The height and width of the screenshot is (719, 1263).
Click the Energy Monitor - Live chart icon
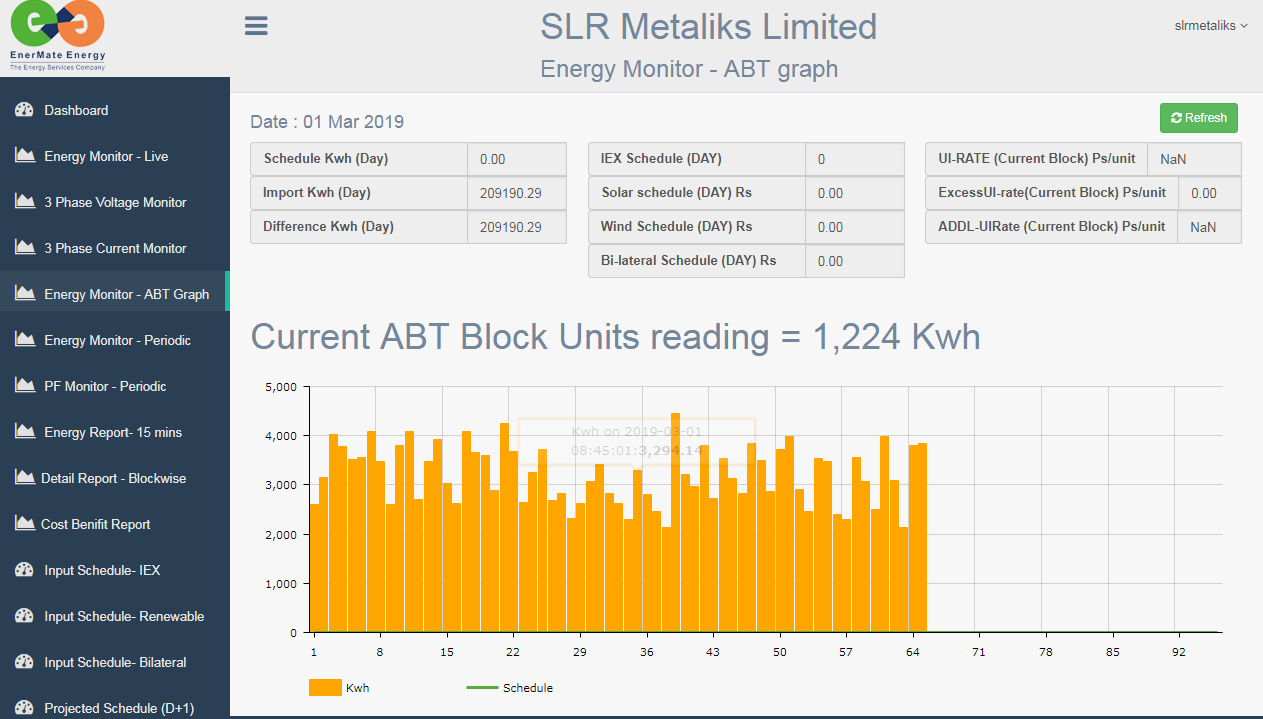(x=25, y=156)
